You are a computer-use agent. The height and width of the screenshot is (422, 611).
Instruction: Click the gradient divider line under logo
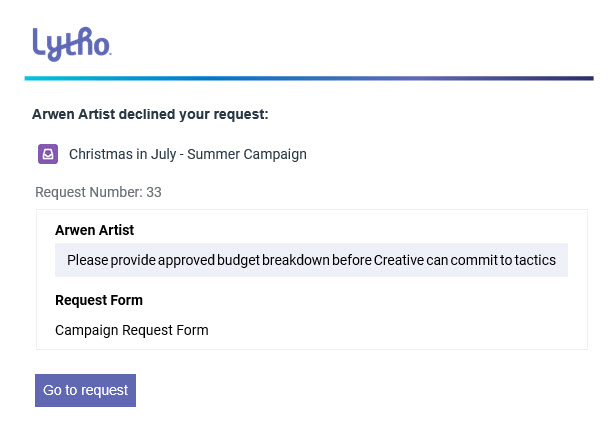click(x=309, y=77)
